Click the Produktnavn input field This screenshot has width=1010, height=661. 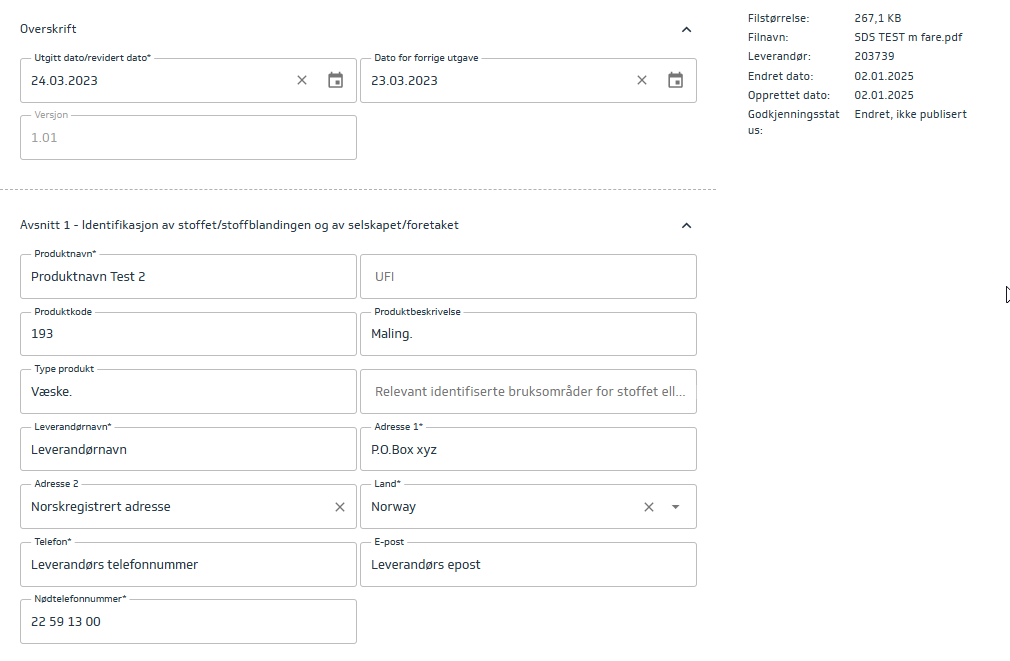pos(188,277)
